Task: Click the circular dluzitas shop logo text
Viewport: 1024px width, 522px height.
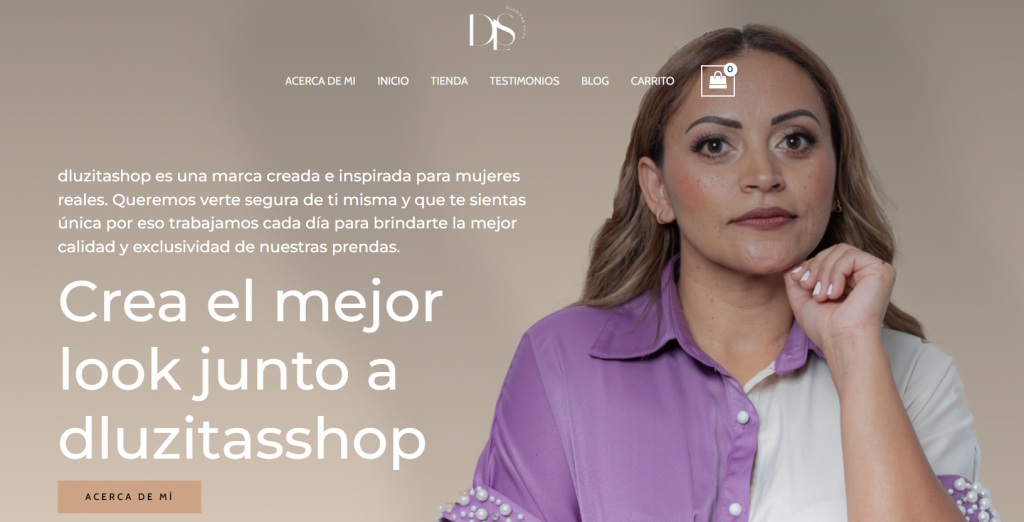Action: pyautogui.click(x=517, y=24)
